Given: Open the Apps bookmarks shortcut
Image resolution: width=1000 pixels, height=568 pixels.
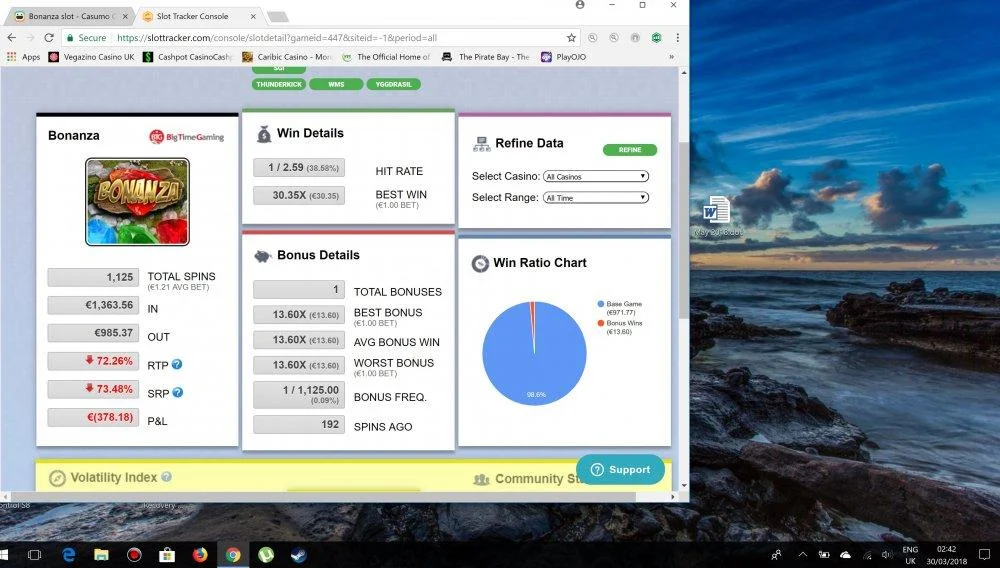Looking at the screenshot, I should pos(24,57).
